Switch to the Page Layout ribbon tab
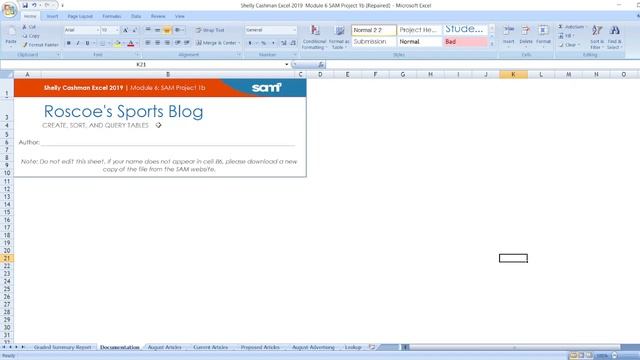Screen dimensions: 640x360 pos(80,16)
